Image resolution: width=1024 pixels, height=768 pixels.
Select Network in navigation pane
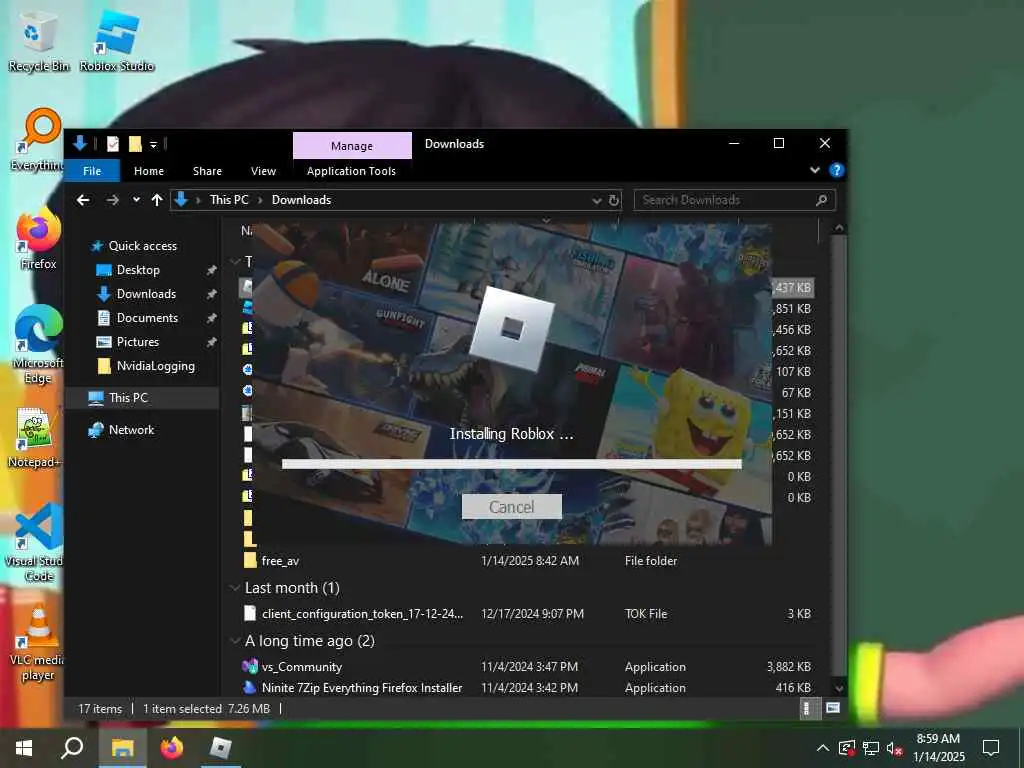coord(131,430)
